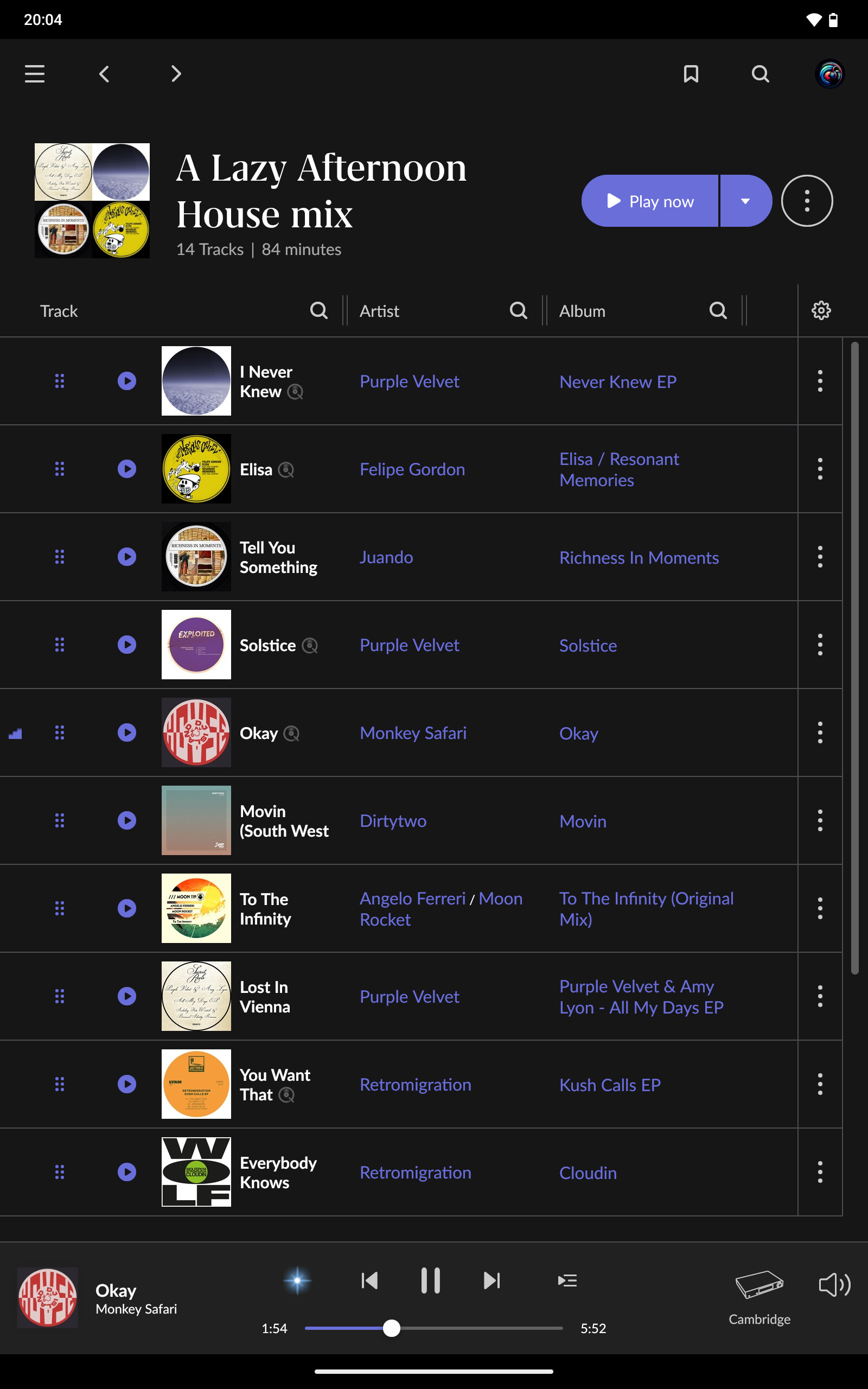This screenshot has width=868, height=1389.
Task: Open more options for Elisa row
Action: pos(820,469)
